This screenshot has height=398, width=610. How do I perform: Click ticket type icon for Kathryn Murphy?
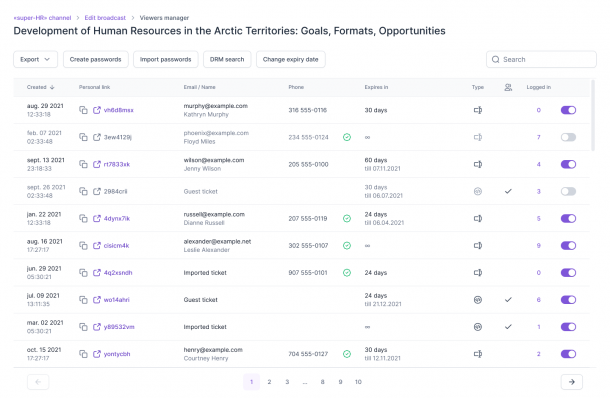[478, 110]
